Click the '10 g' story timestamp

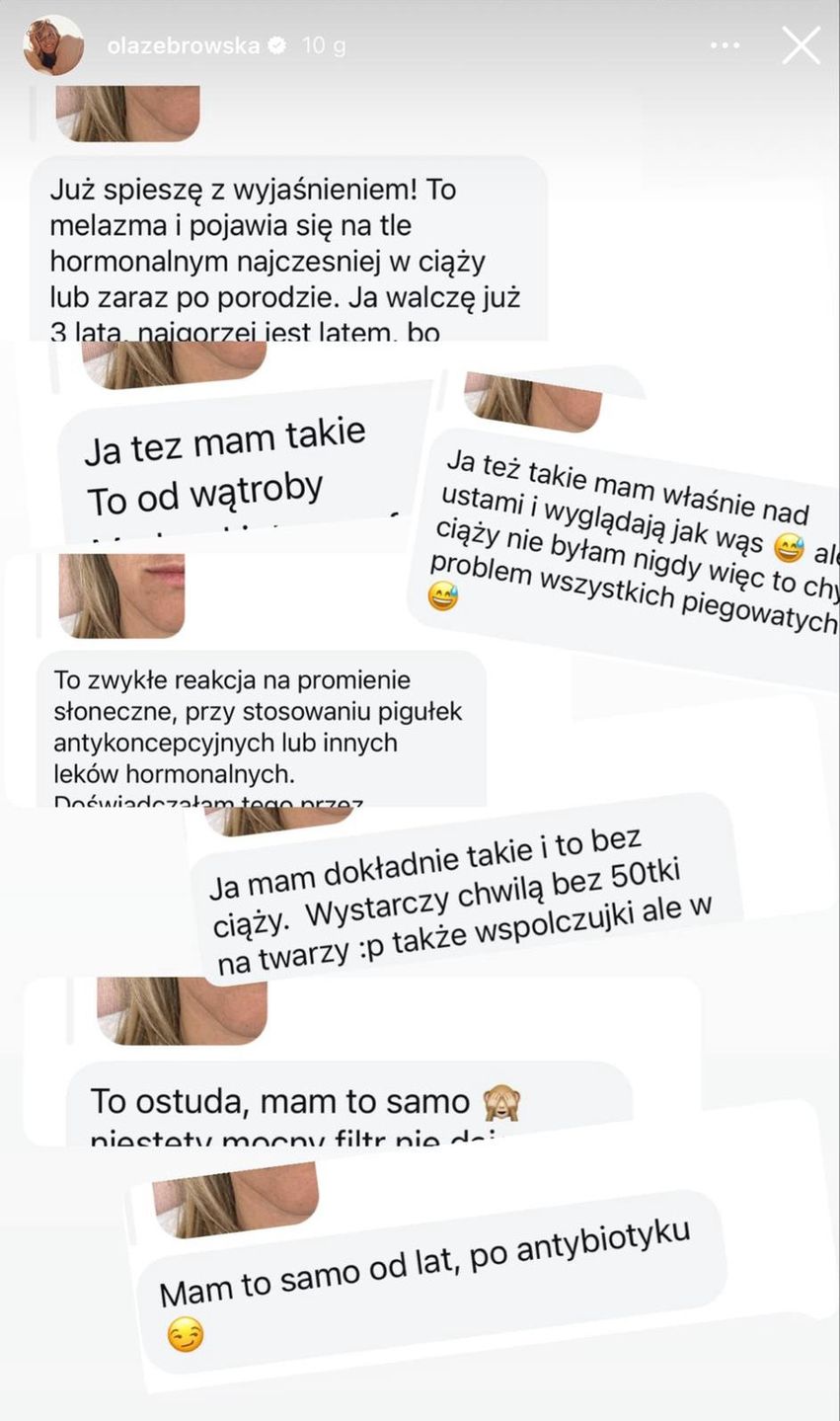pyautogui.click(x=324, y=45)
